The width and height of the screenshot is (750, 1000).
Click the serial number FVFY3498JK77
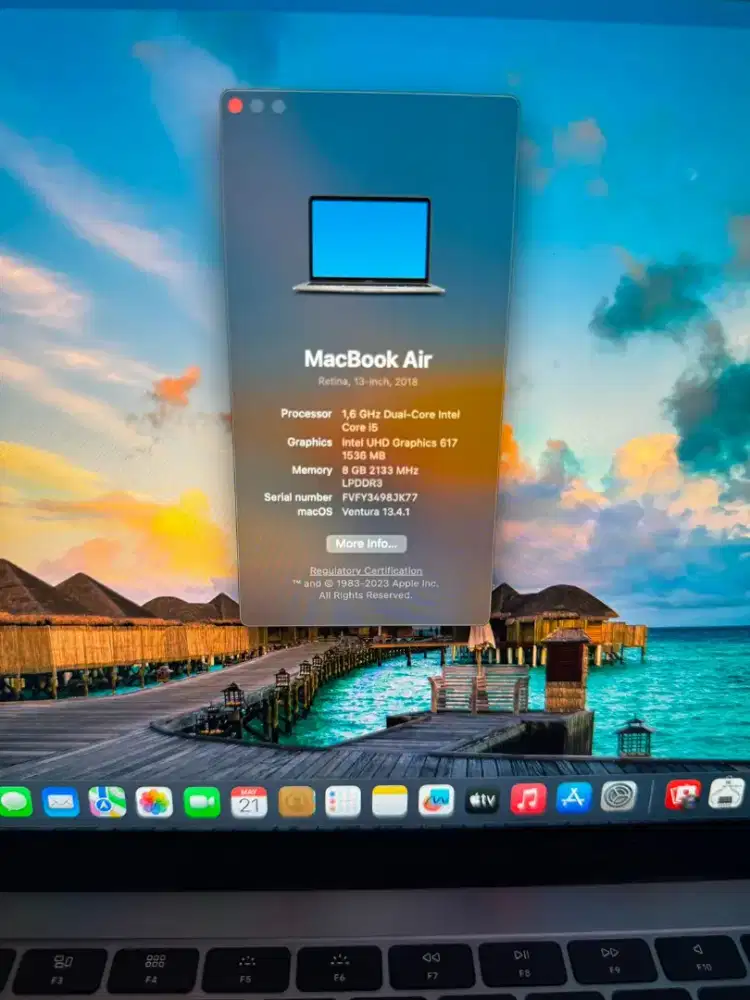[379, 497]
